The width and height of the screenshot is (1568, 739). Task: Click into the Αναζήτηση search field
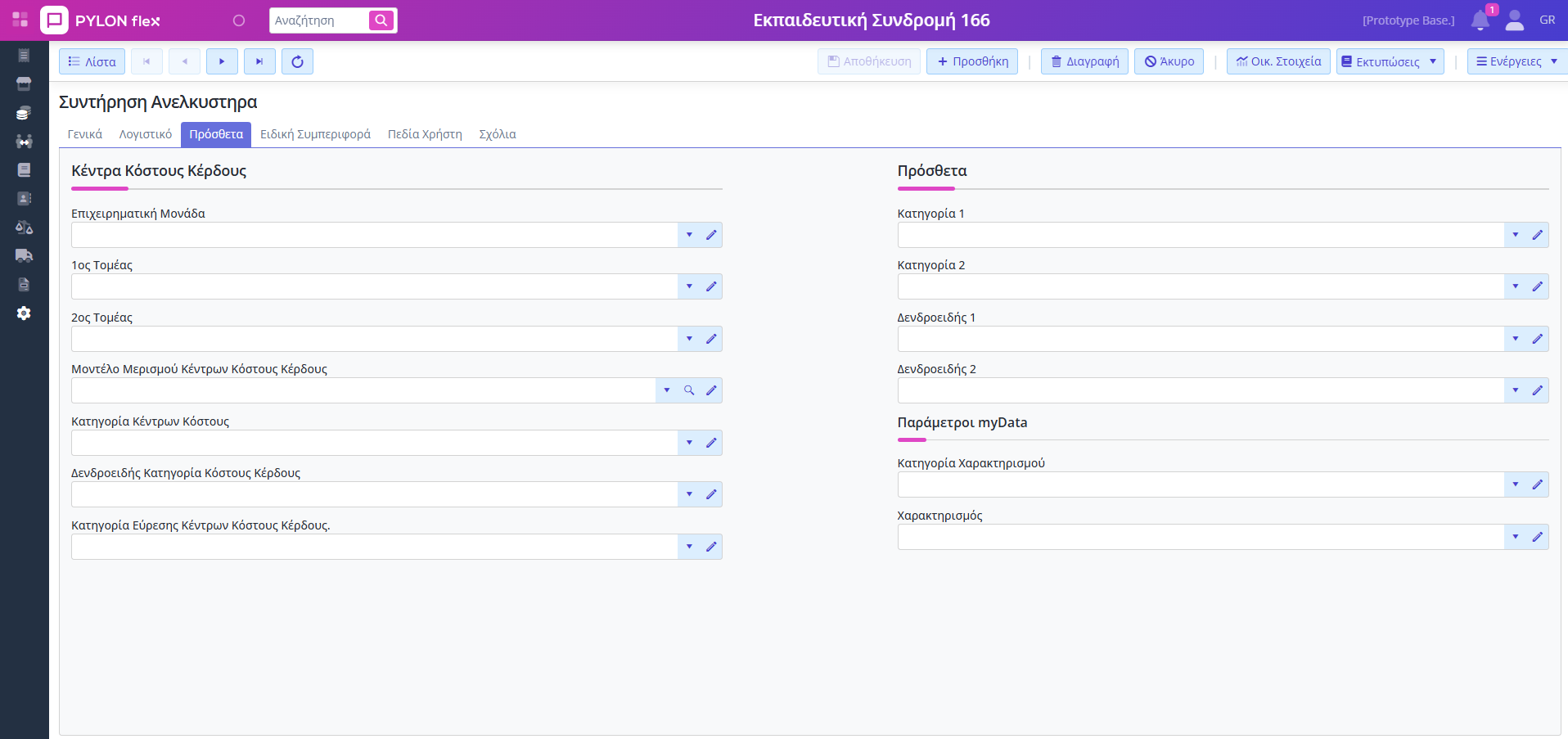click(319, 20)
